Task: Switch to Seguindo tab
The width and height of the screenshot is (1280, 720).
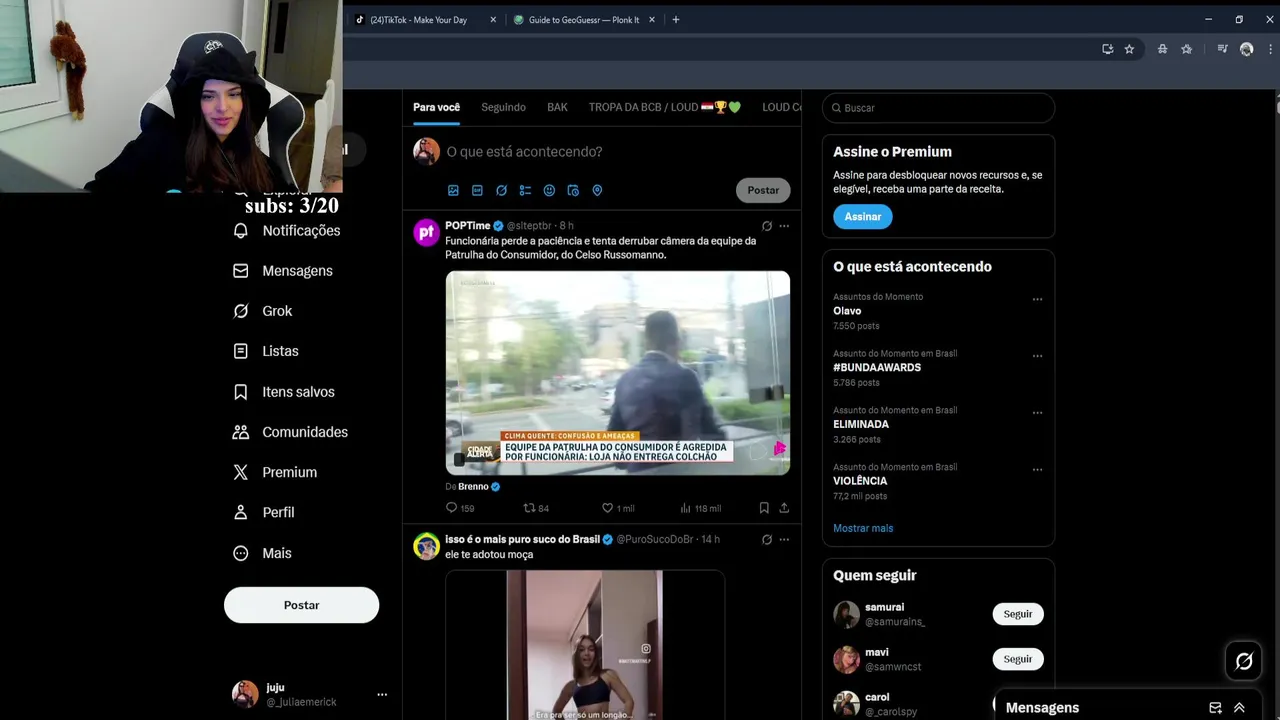Action: tap(503, 107)
